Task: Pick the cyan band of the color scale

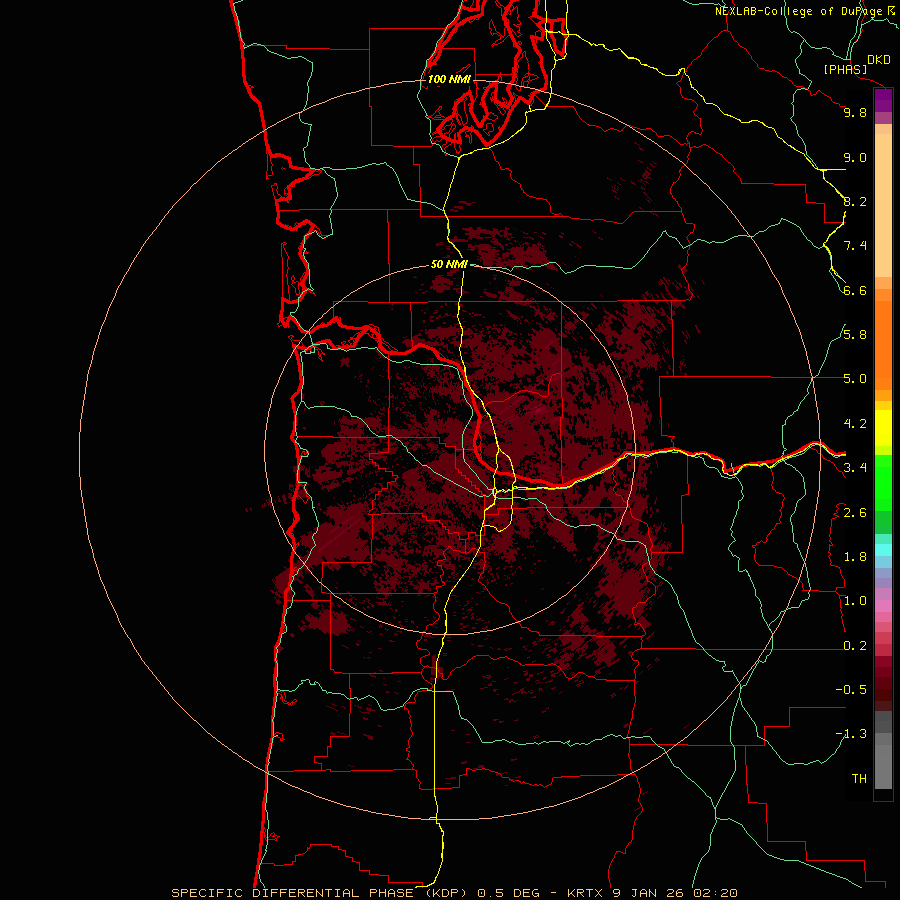Action: click(x=883, y=550)
